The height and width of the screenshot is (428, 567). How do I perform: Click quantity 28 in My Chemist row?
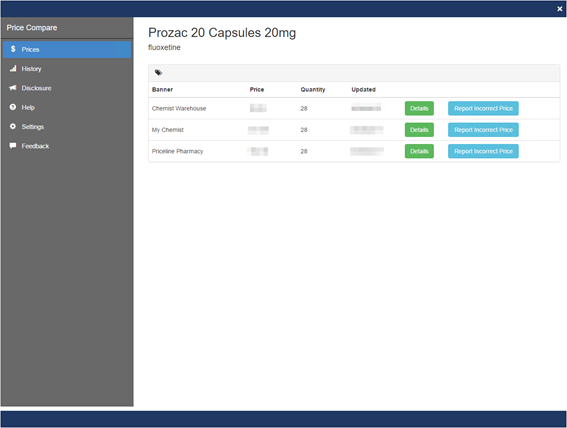click(x=304, y=130)
